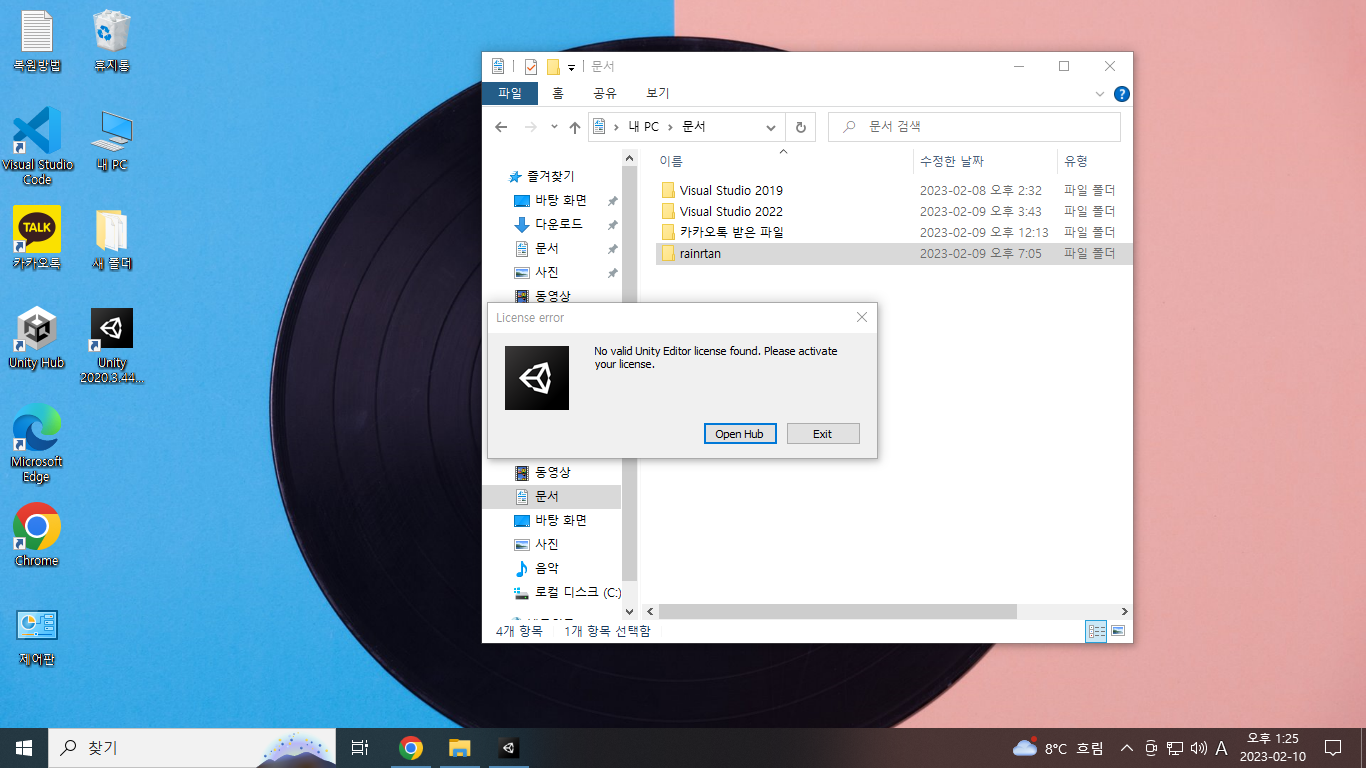The height and width of the screenshot is (768, 1366).
Task: Toggle IME input mode A indicator
Action: pos(1221,748)
